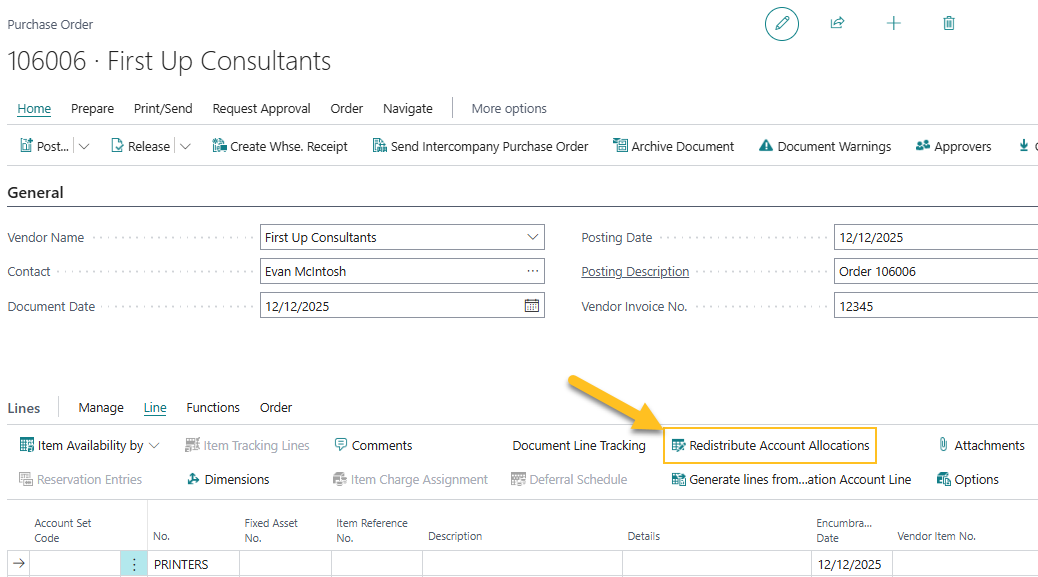View Document Warnings
This screenshot has height=577, width=1038.
(x=825, y=145)
